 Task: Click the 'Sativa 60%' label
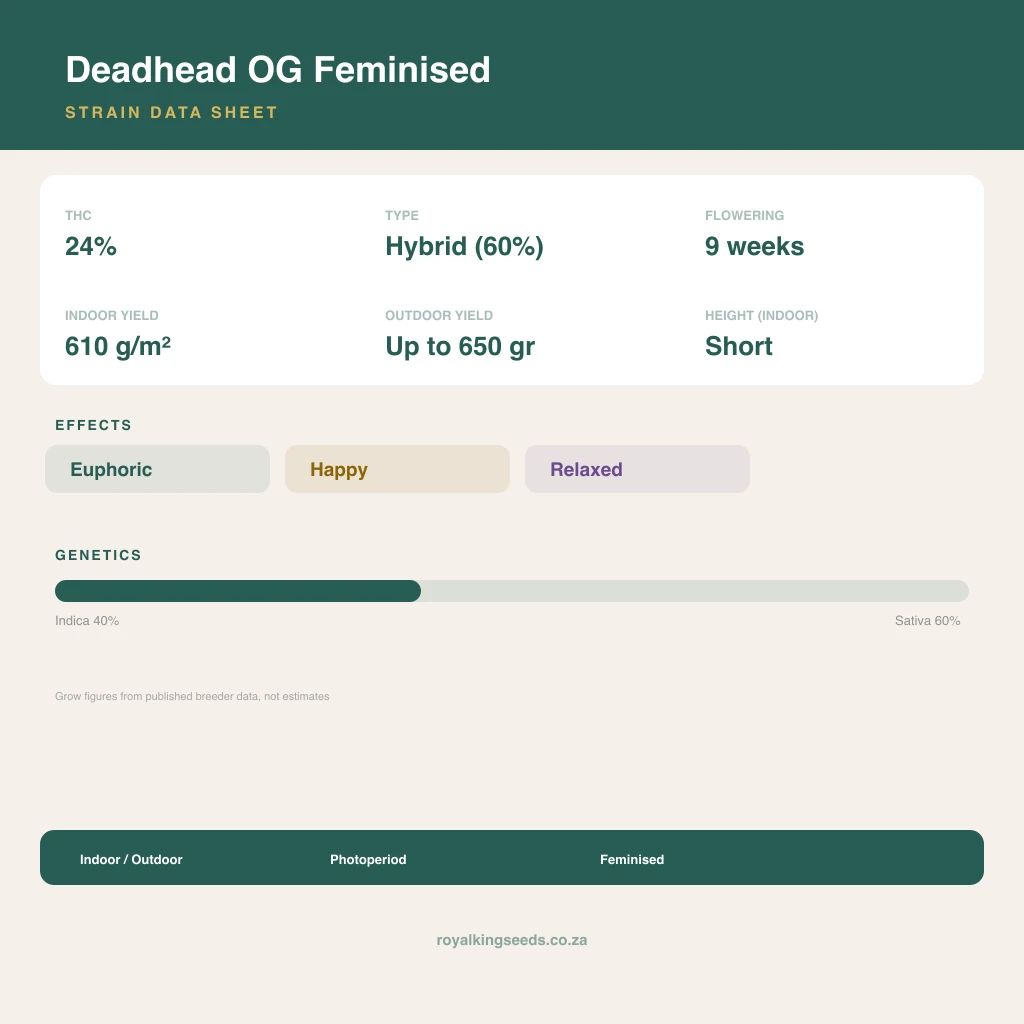(927, 620)
